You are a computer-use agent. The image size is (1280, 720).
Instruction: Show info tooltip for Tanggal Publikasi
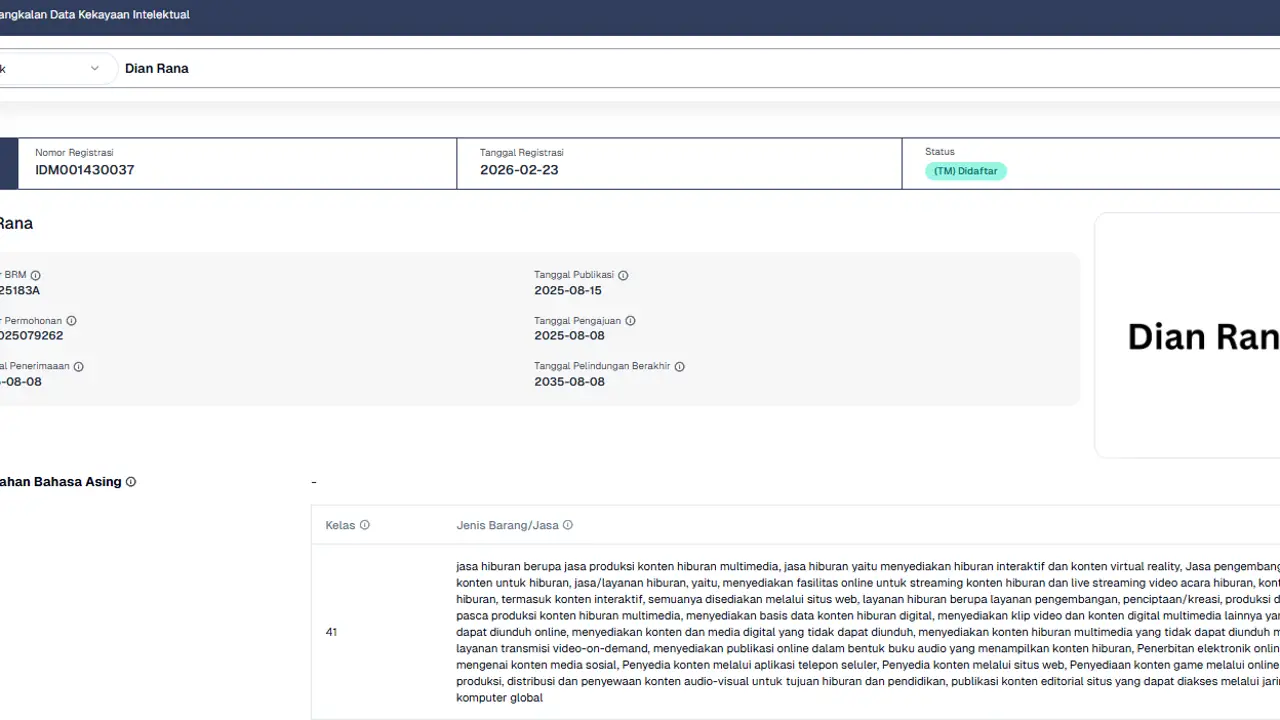[x=623, y=275]
